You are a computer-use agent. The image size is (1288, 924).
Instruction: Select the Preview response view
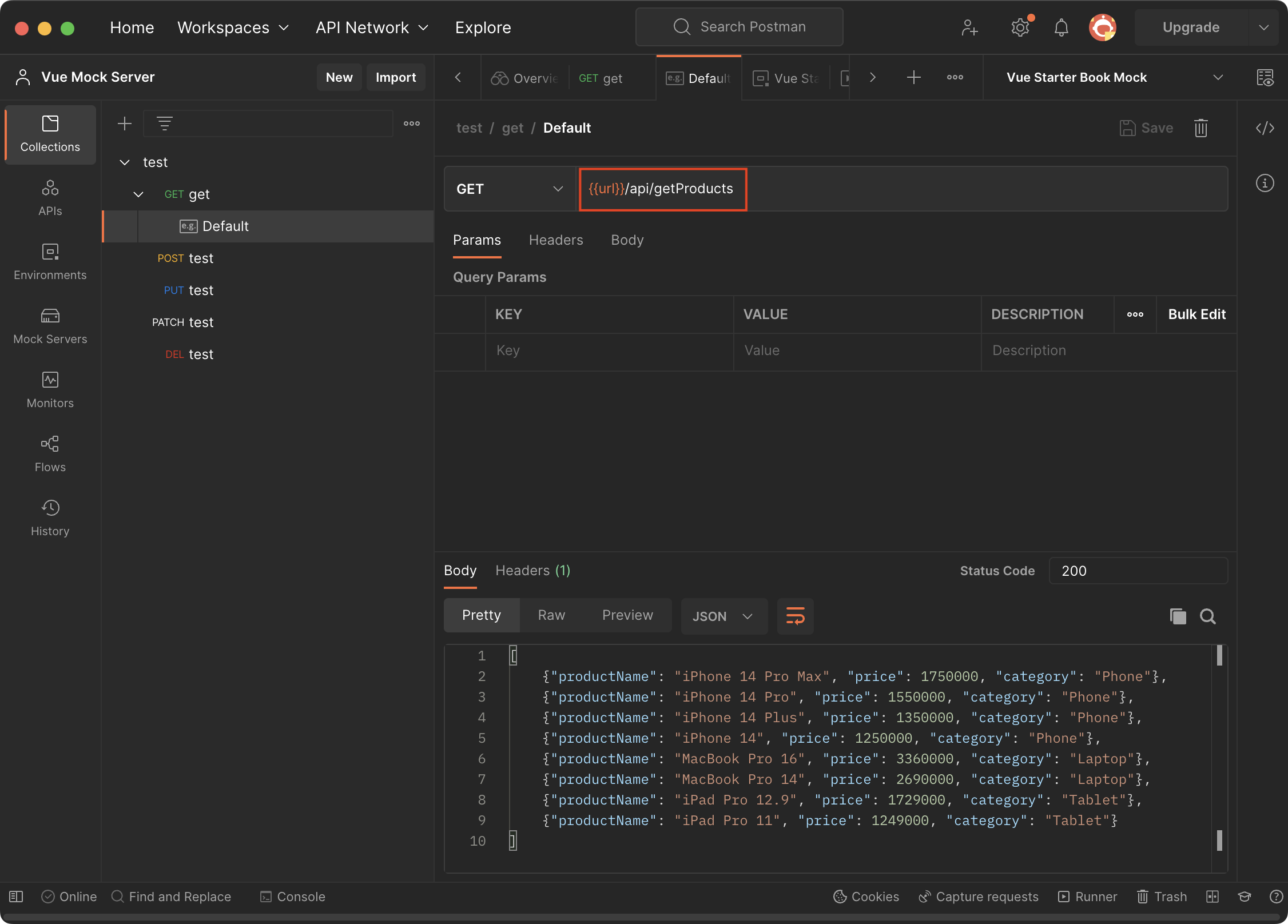[x=627, y=615]
